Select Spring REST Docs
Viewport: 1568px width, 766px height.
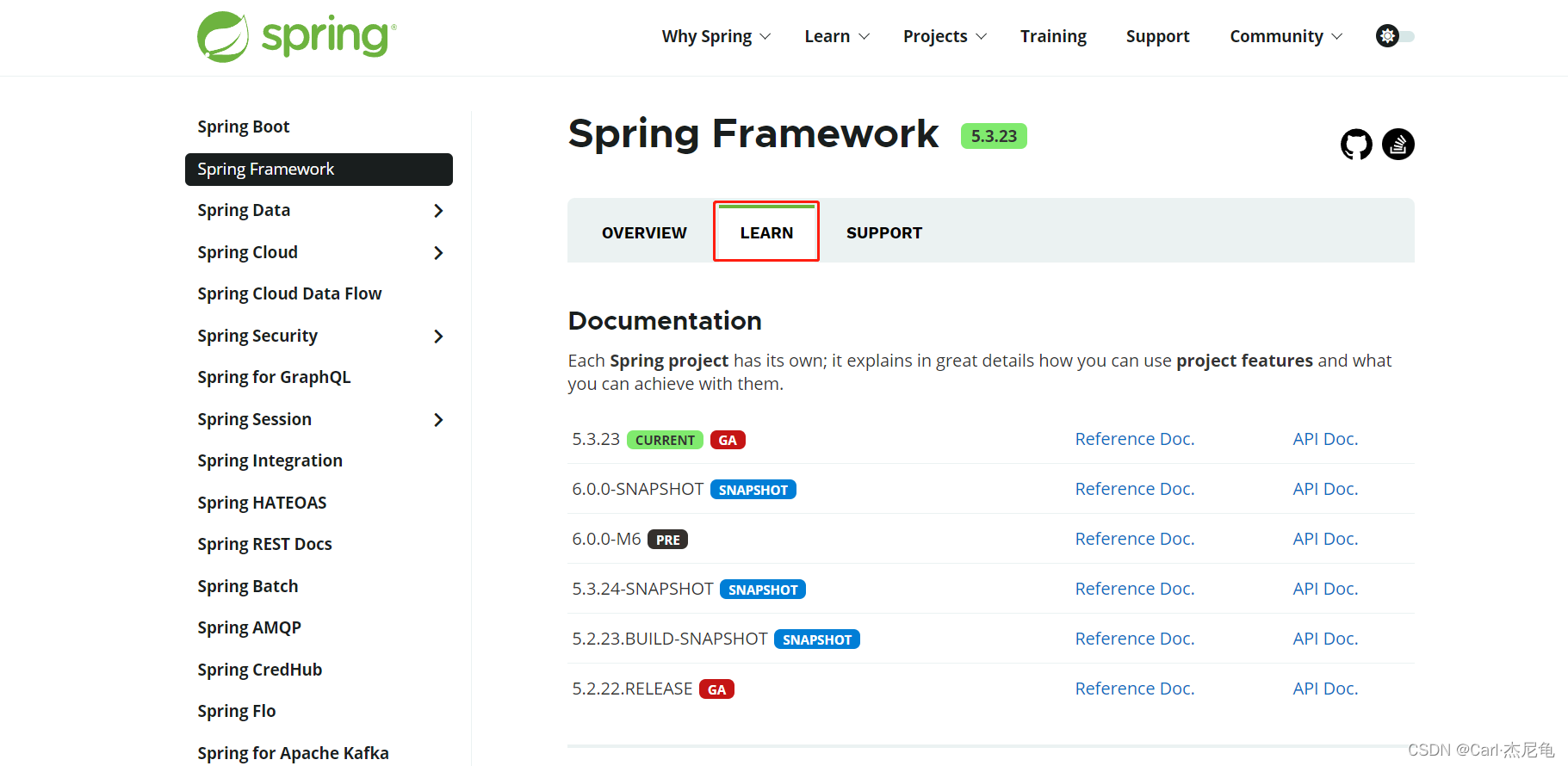click(x=264, y=544)
